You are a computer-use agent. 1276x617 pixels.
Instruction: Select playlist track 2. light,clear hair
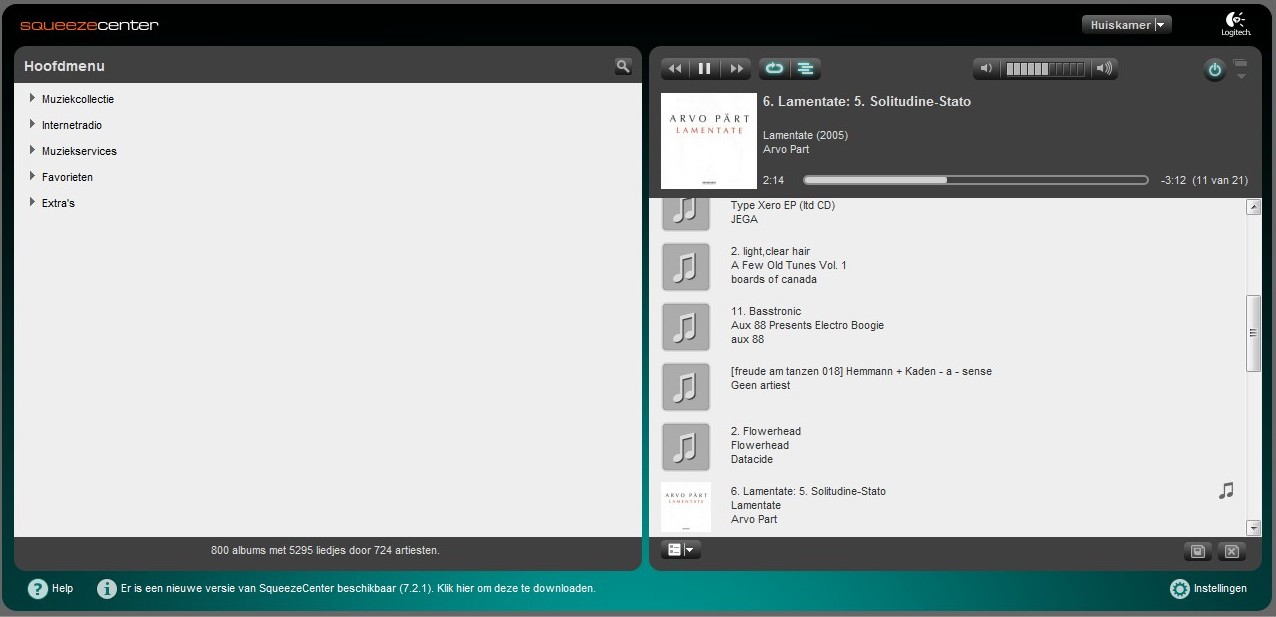[770, 251]
